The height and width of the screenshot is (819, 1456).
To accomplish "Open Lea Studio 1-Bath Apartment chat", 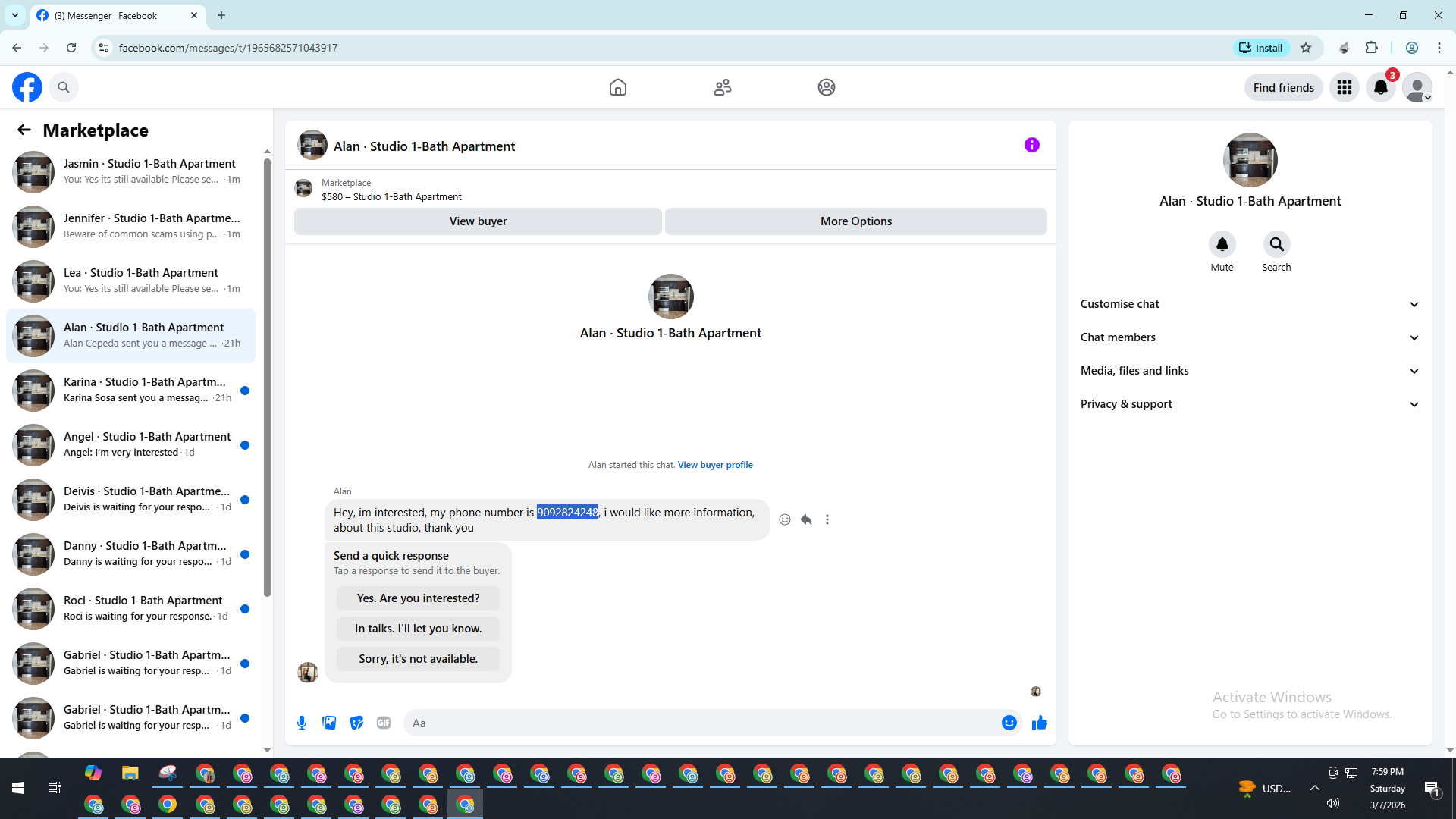I will pyautogui.click(x=130, y=281).
